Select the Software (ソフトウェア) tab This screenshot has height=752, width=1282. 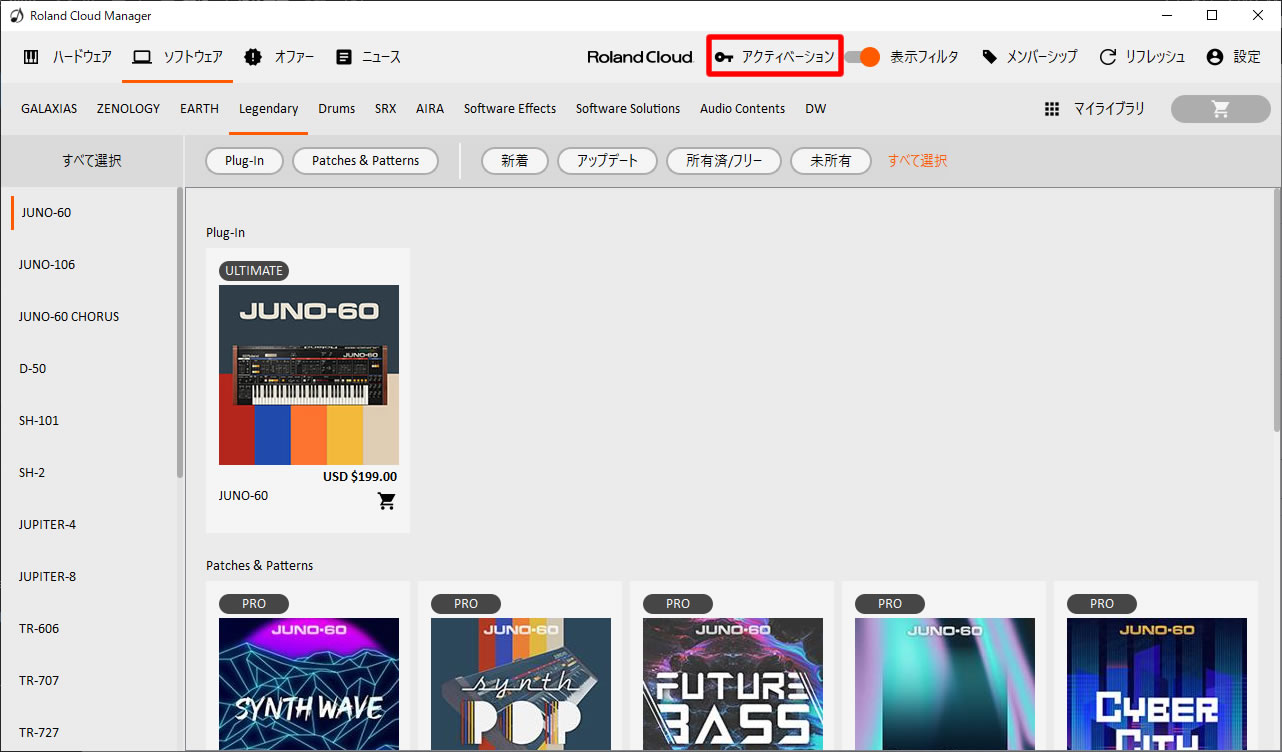pos(177,57)
